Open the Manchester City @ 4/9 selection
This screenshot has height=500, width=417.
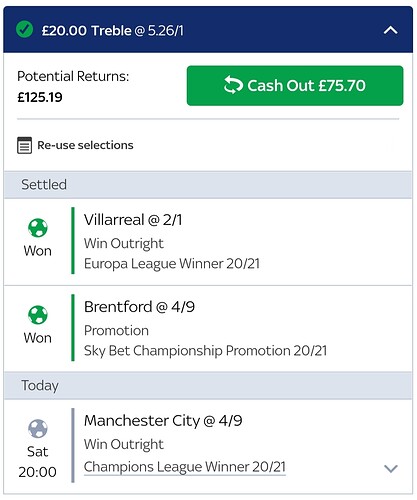(x=163, y=421)
